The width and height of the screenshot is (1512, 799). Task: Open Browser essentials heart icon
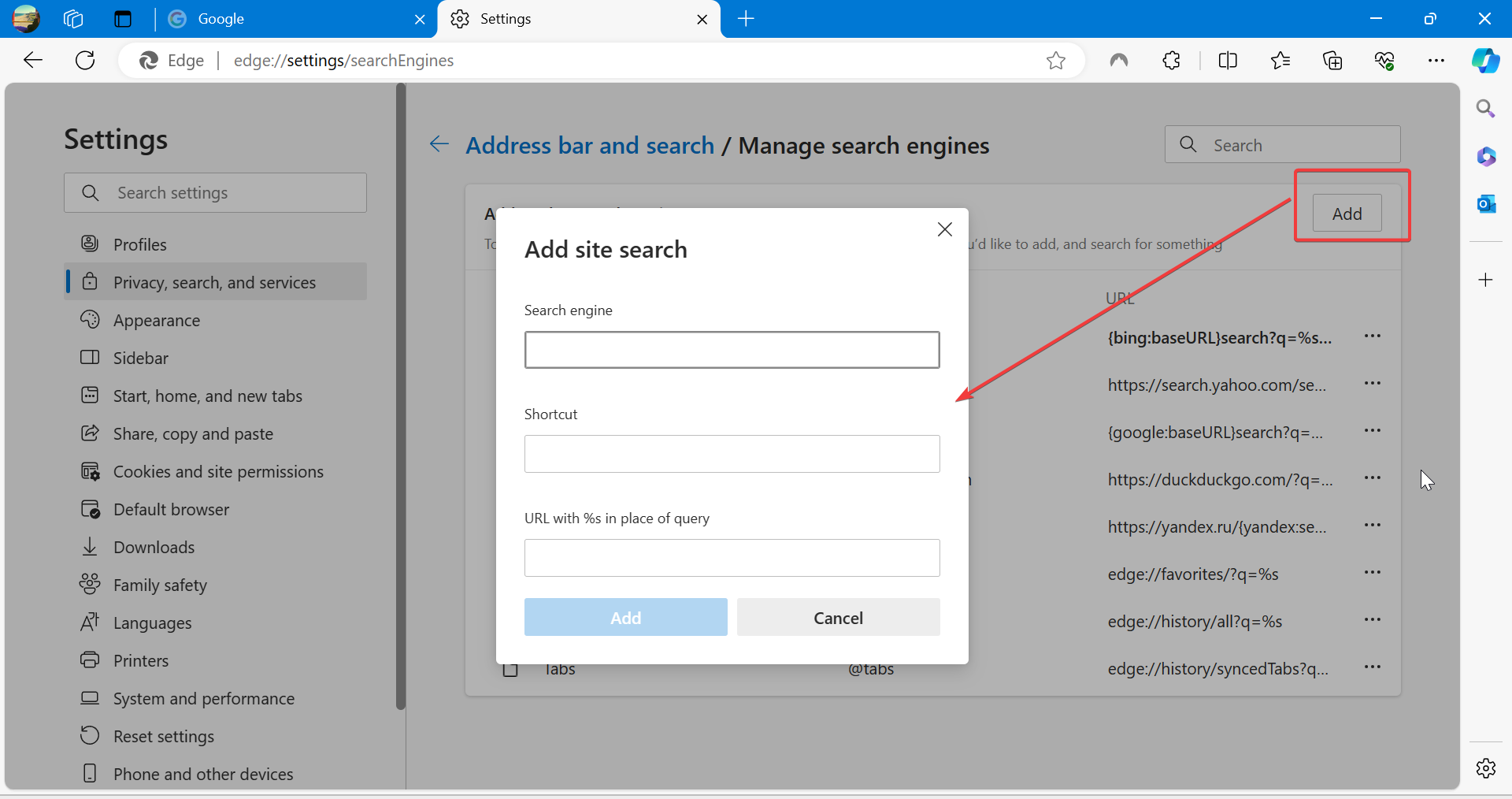(1384, 60)
